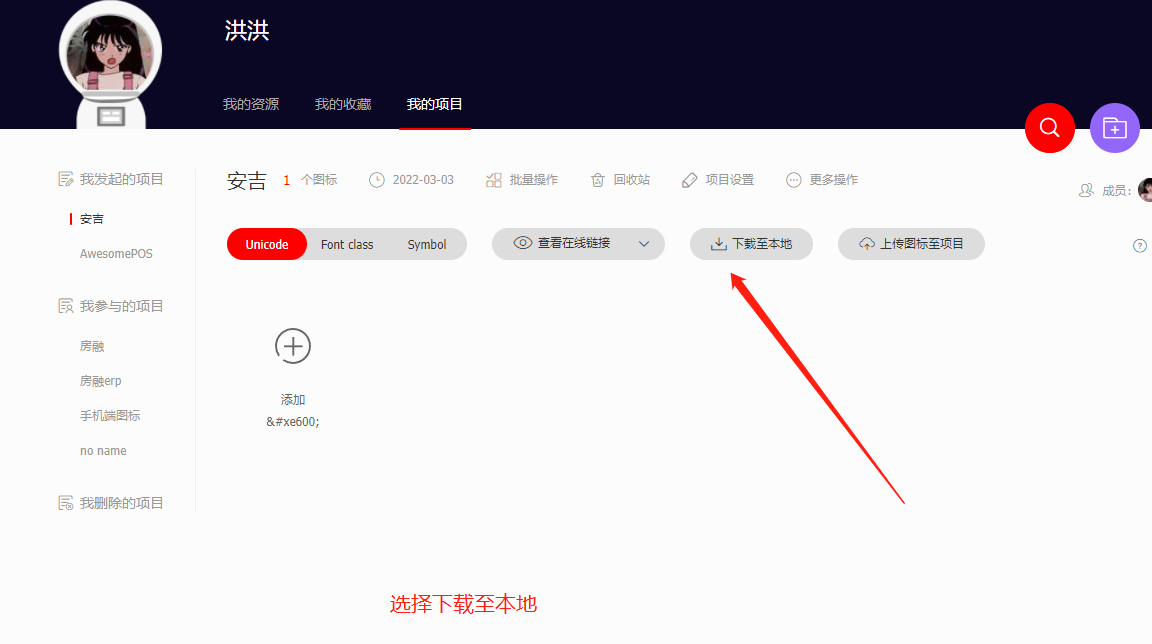
Task: Click 上传图标至项目 upload button
Action: (911, 244)
